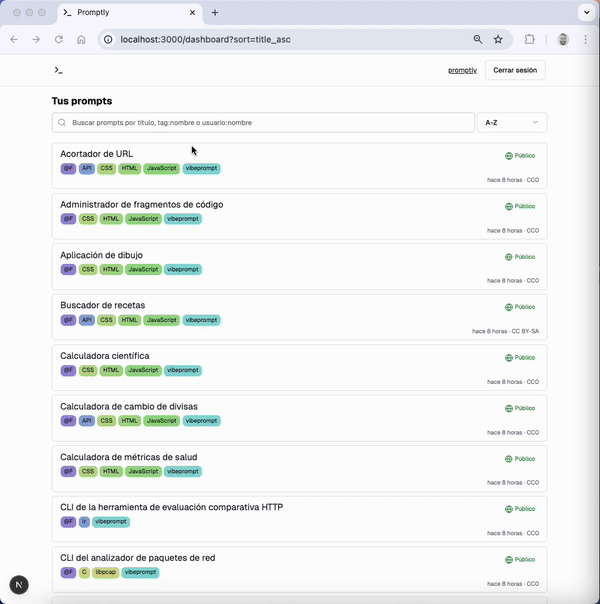600x604 pixels.
Task: Open the Aplicación de dibujo prompt
Action: point(101,255)
